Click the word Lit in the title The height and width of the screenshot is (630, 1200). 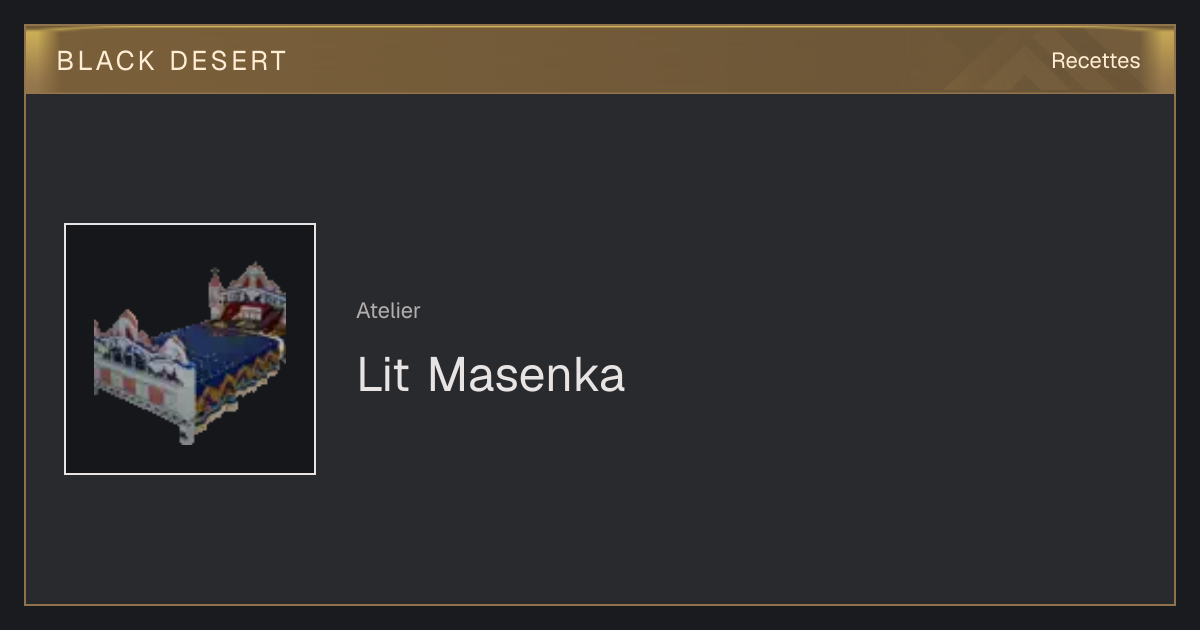tap(383, 375)
